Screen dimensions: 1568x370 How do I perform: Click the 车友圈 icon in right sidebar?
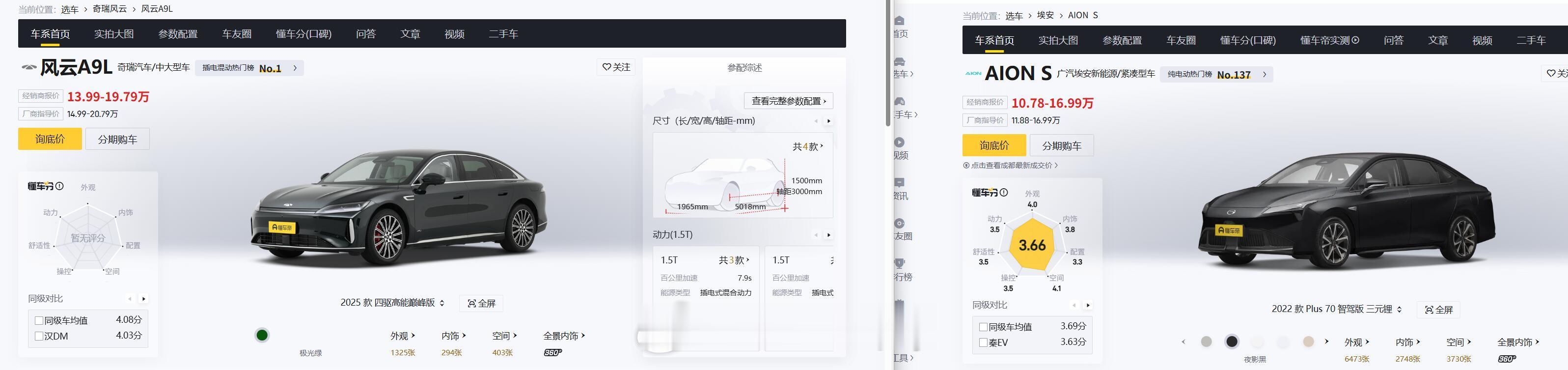coord(900,223)
